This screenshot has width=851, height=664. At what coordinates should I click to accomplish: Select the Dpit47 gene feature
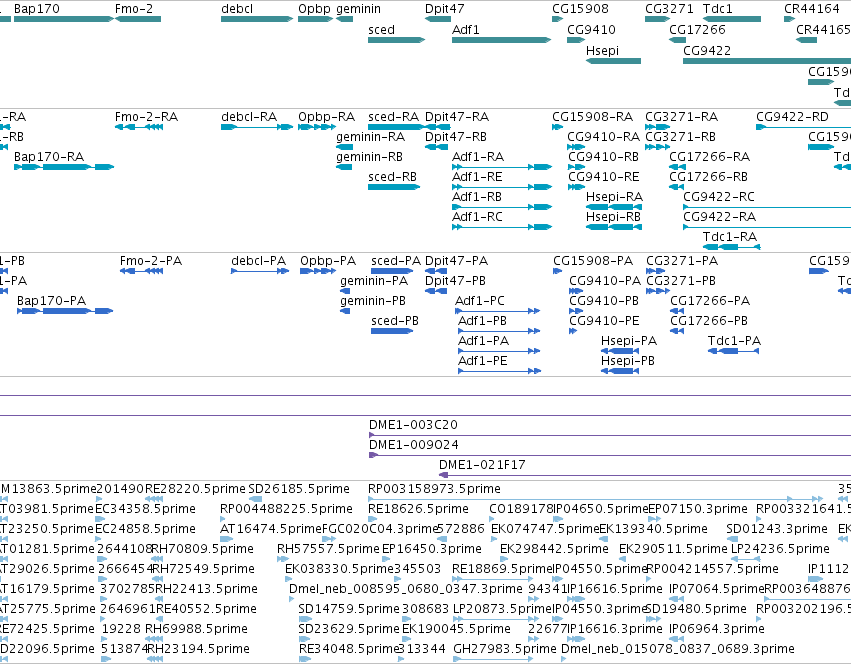coord(437,19)
